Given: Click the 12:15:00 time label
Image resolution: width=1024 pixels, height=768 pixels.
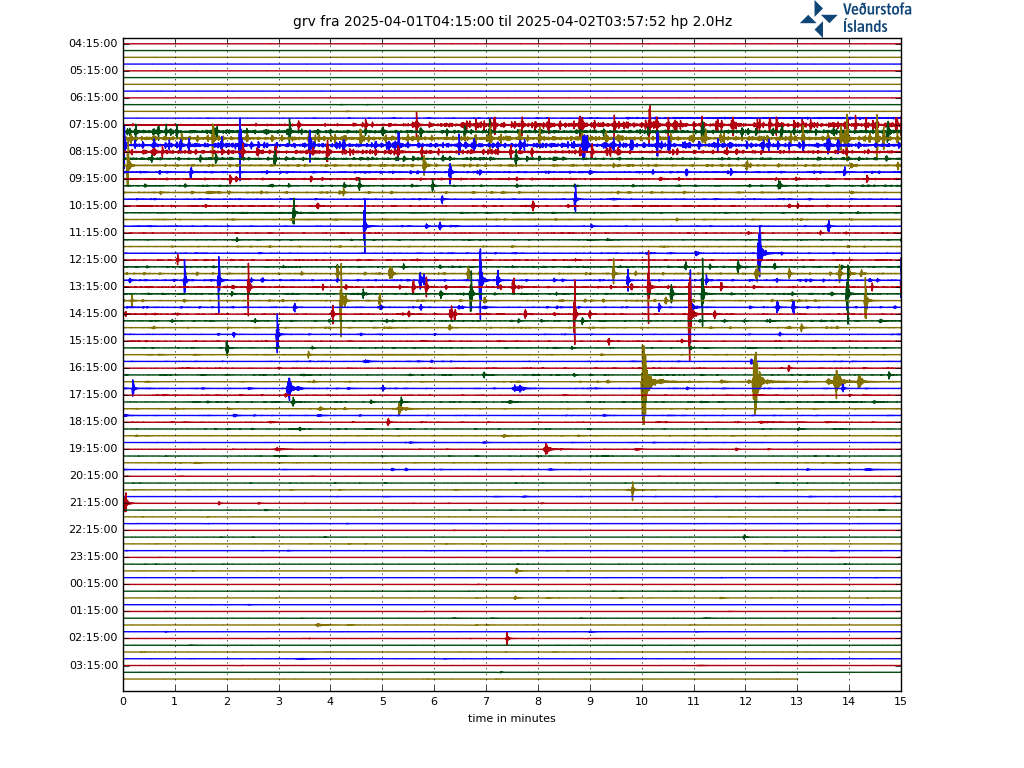Looking at the screenshot, I should coord(93,259).
